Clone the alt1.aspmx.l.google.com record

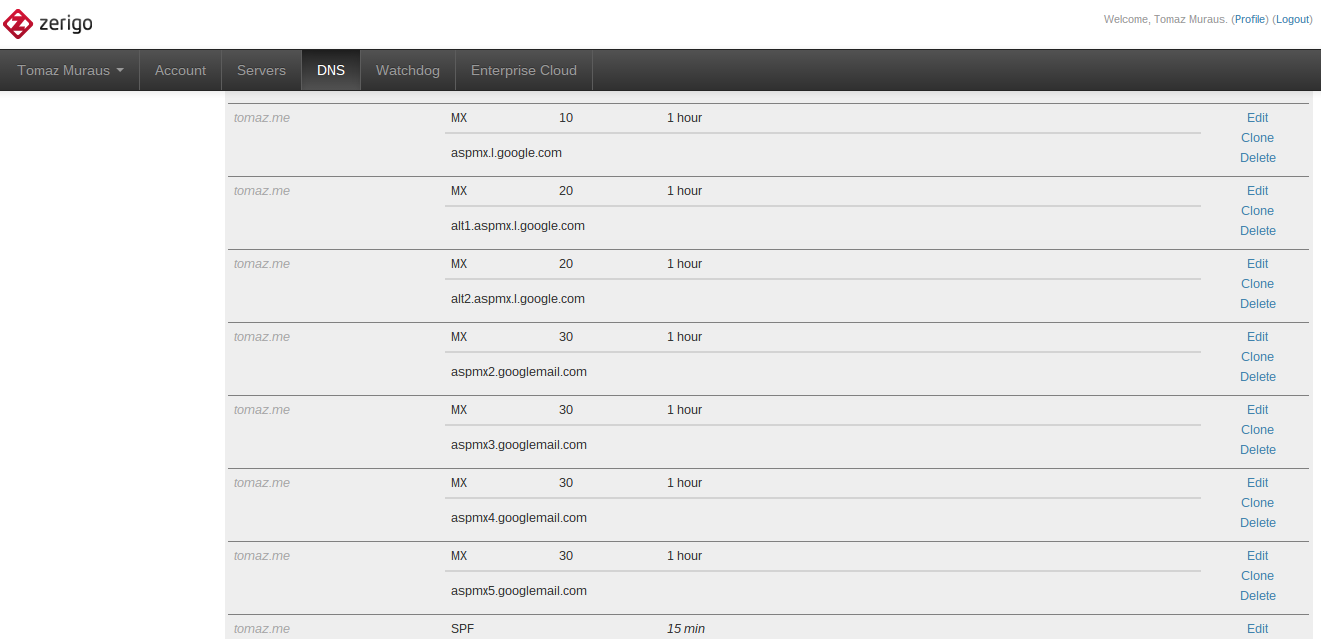tap(1257, 210)
